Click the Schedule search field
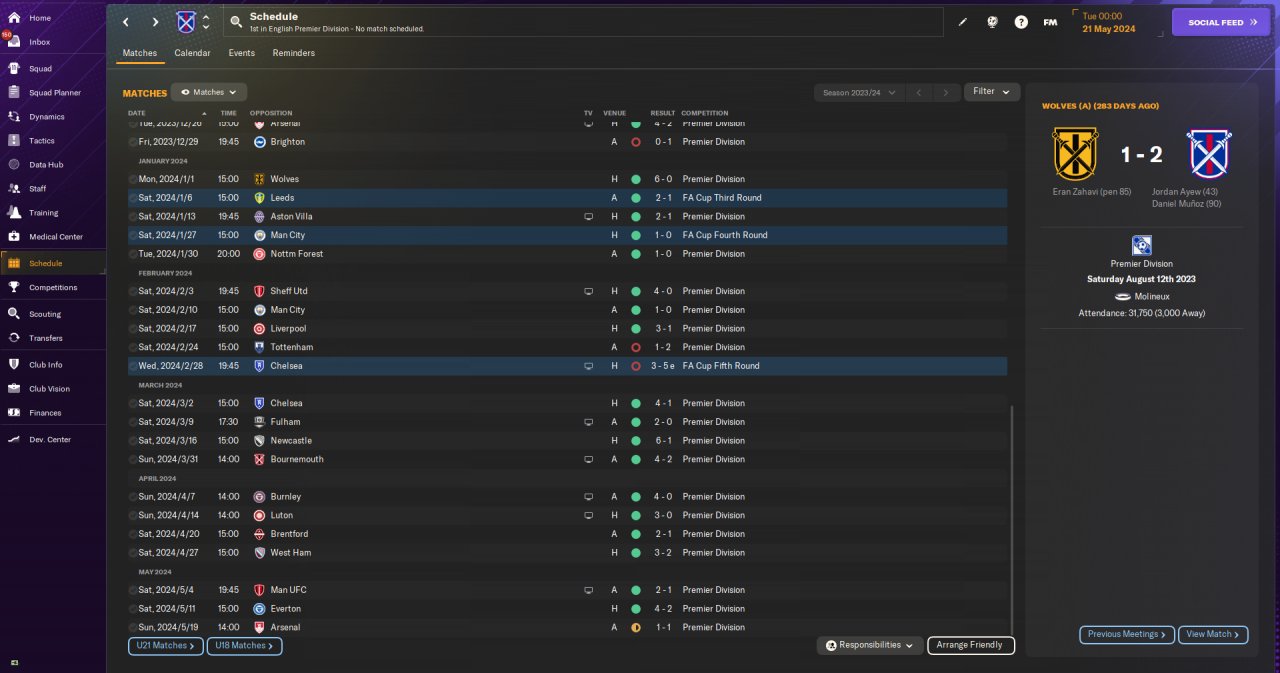The image size is (1280, 673). [x=583, y=22]
